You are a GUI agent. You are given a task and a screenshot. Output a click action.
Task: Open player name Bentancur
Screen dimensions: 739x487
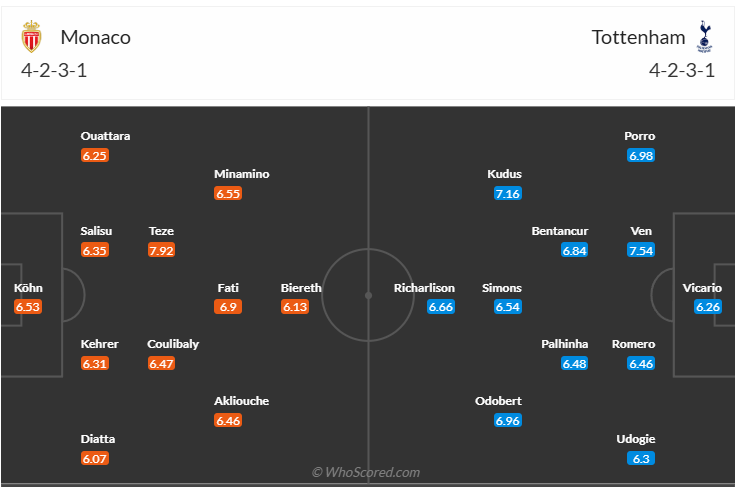[x=559, y=231]
